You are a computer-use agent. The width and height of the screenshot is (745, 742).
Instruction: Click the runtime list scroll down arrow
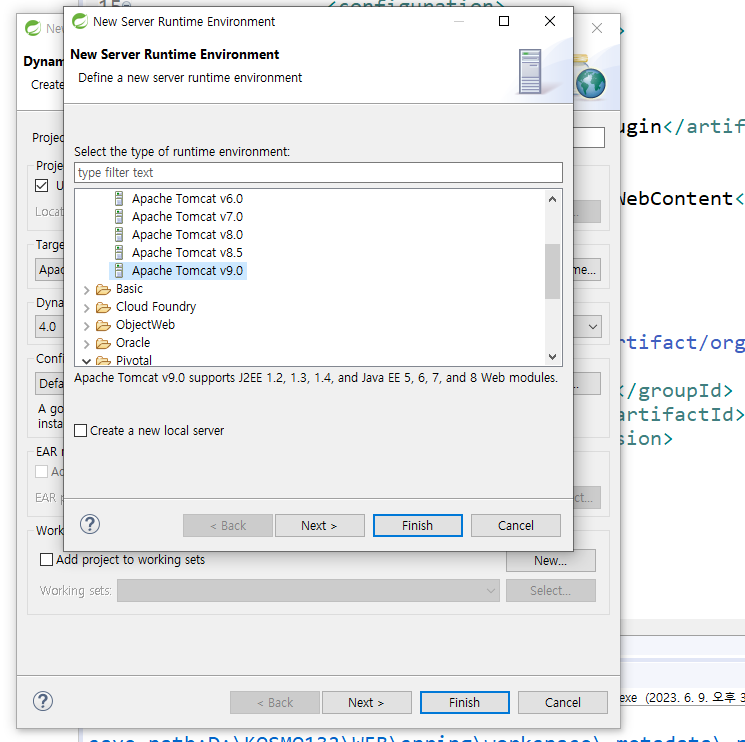pyautogui.click(x=552, y=357)
